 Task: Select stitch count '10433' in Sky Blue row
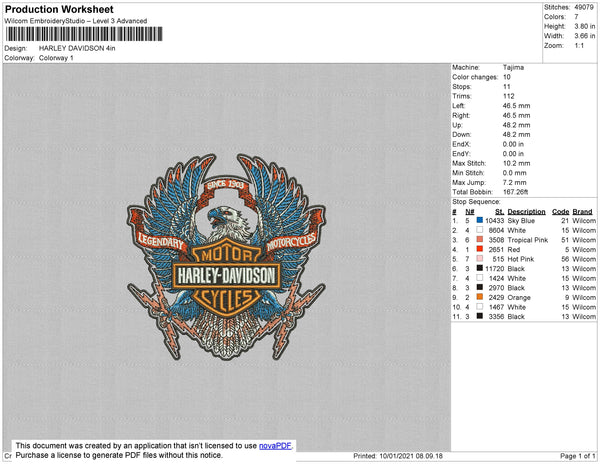pyautogui.click(x=495, y=221)
